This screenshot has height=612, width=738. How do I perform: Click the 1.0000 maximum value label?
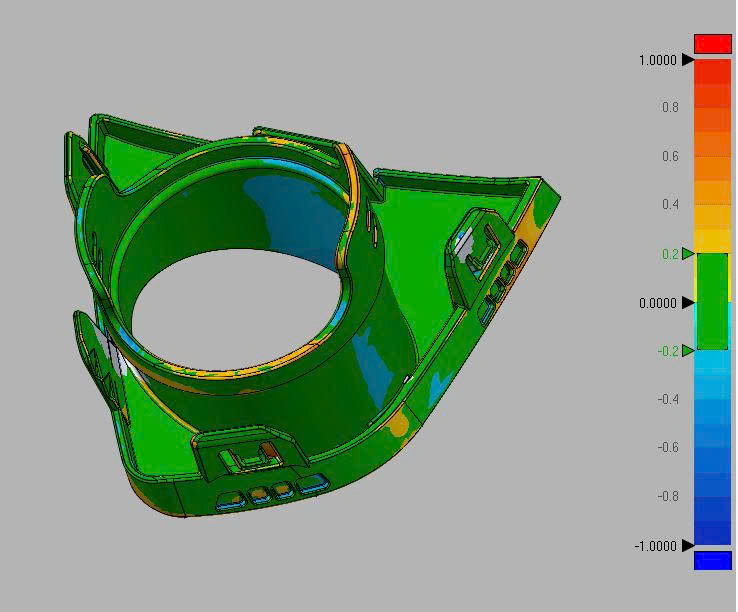[x=658, y=60]
